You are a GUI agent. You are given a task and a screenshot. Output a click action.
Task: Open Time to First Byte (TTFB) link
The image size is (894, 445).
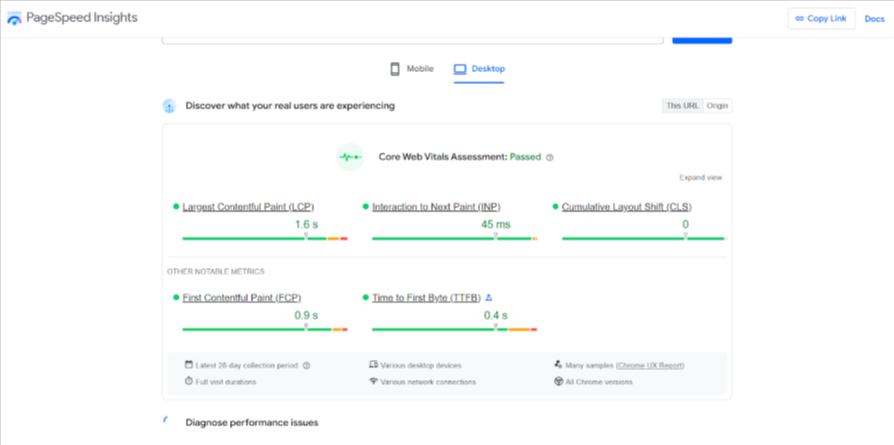pyautogui.click(x=426, y=297)
